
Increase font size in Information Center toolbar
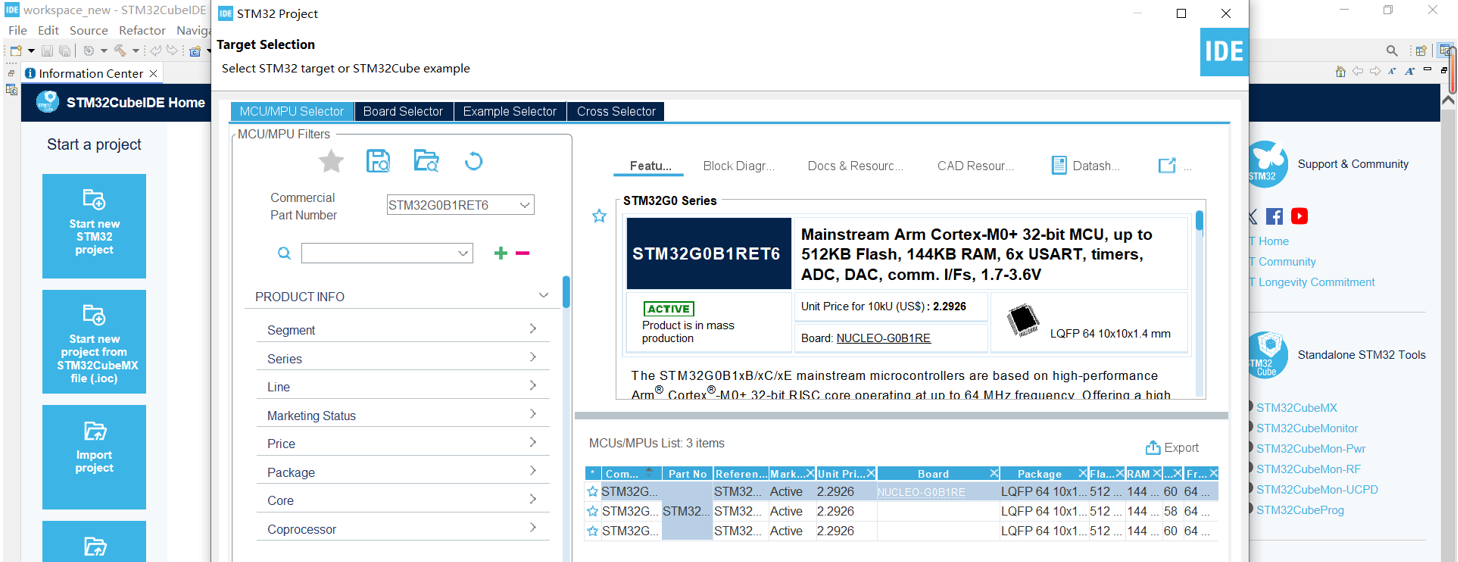(x=1410, y=71)
